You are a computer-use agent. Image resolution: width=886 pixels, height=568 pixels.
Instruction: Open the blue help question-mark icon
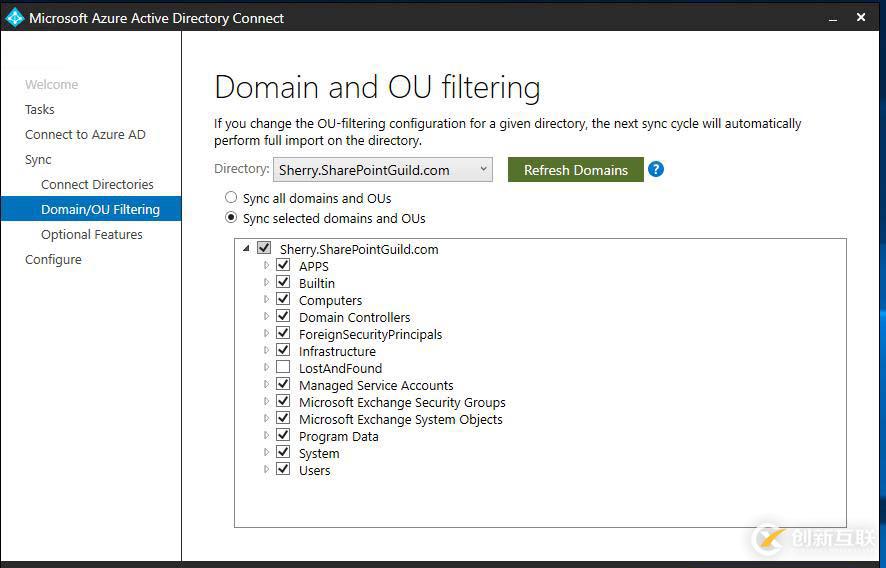pos(655,169)
